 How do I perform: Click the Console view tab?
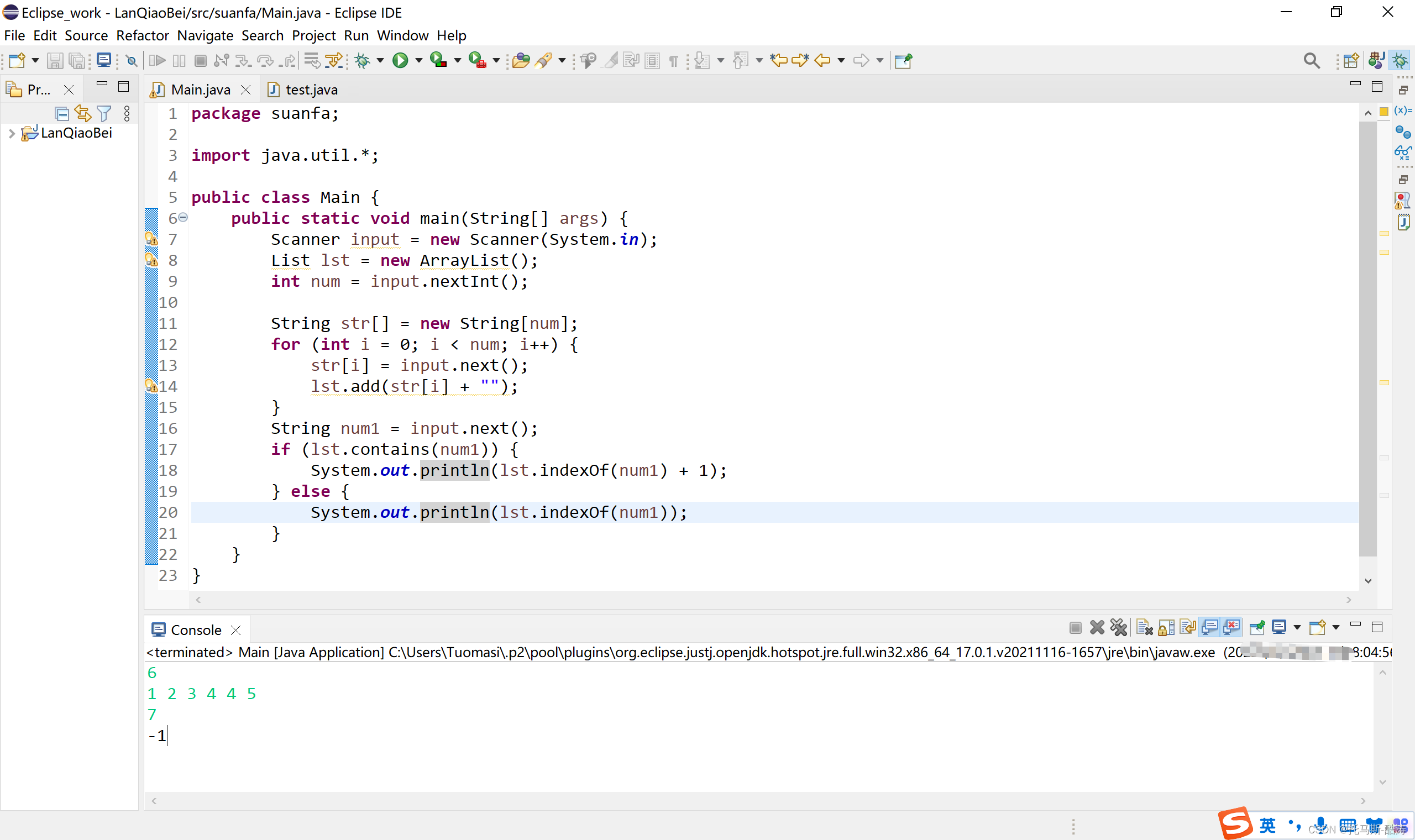(x=195, y=629)
